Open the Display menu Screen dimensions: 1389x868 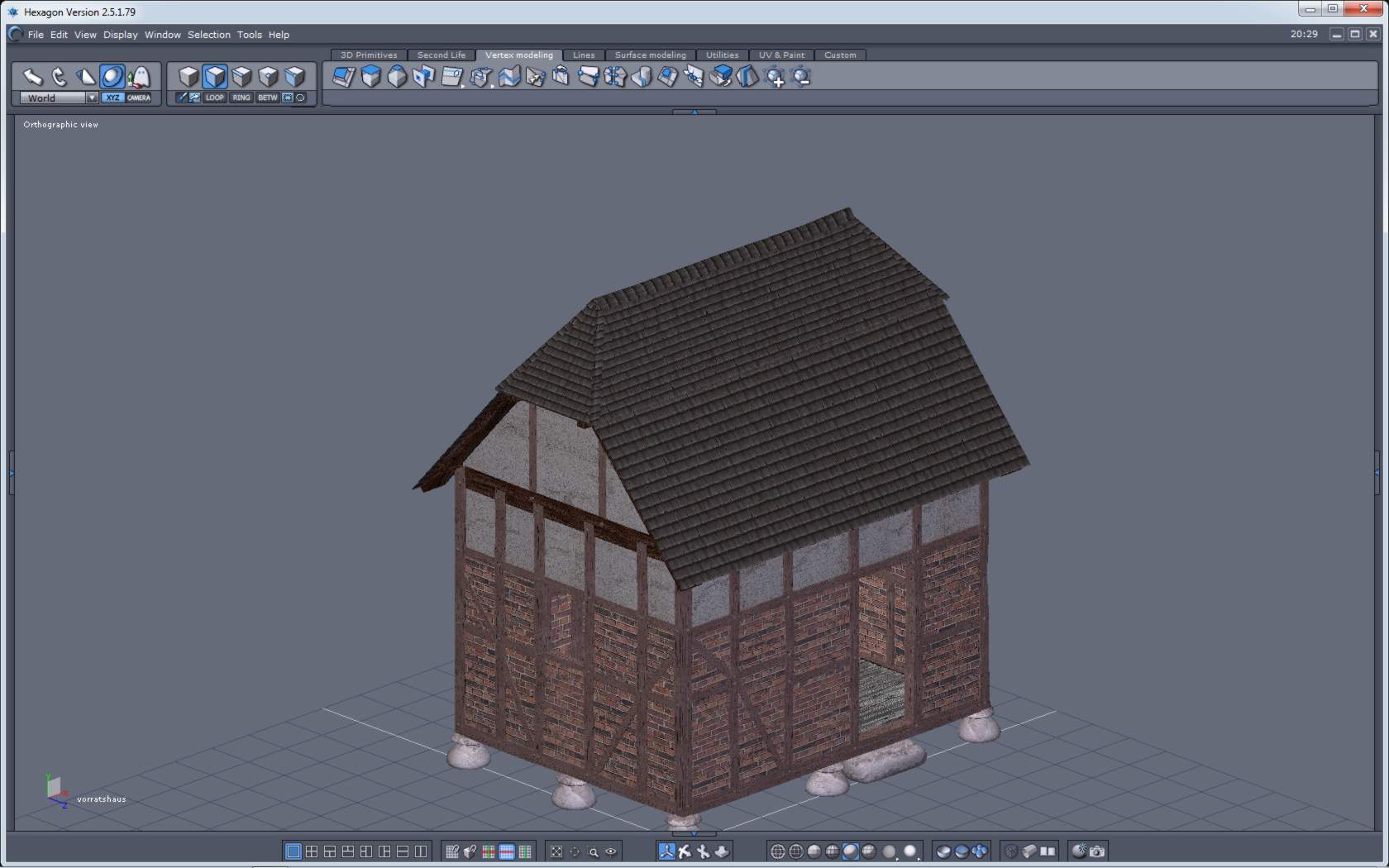click(121, 35)
